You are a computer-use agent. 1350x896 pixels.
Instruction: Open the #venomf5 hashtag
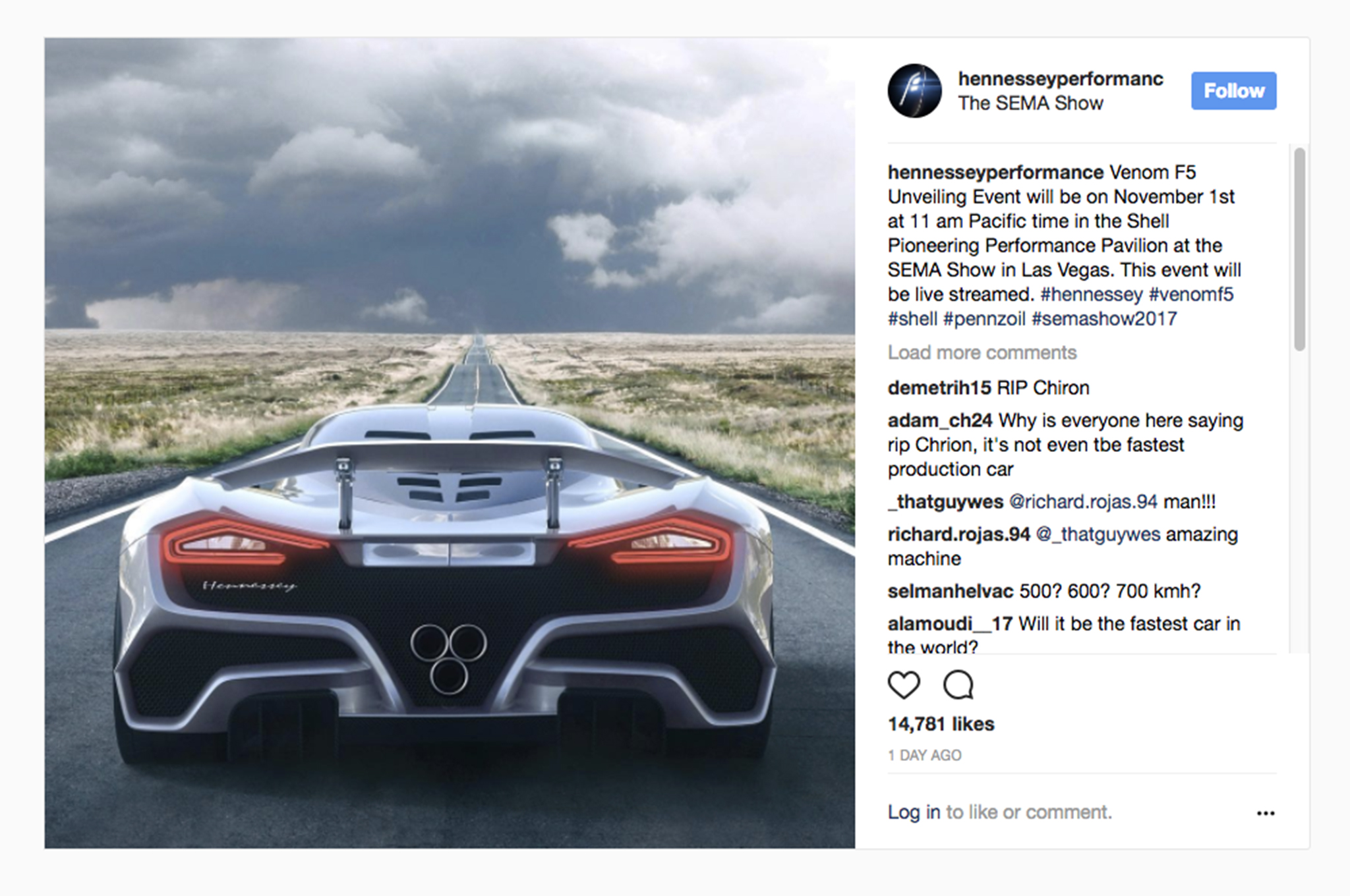click(1190, 294)
